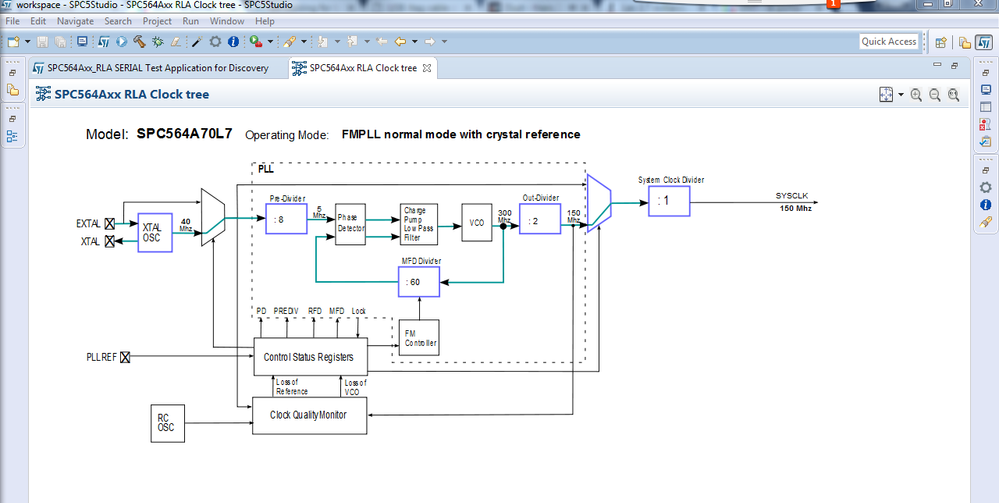Open the Run menu
This screenshot has height=503, width=999.
pos(190,21)
